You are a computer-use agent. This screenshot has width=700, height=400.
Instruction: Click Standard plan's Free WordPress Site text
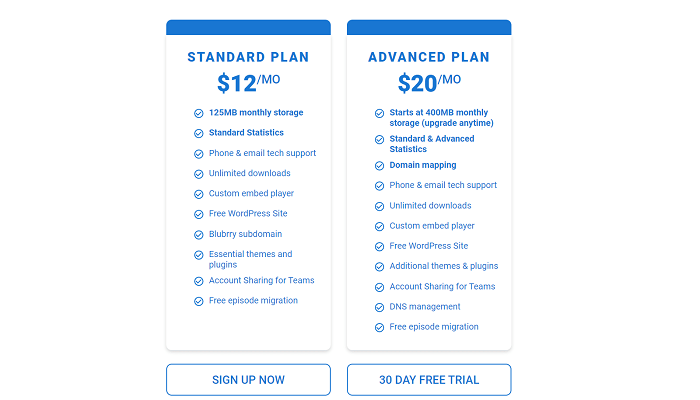(250, 214)
